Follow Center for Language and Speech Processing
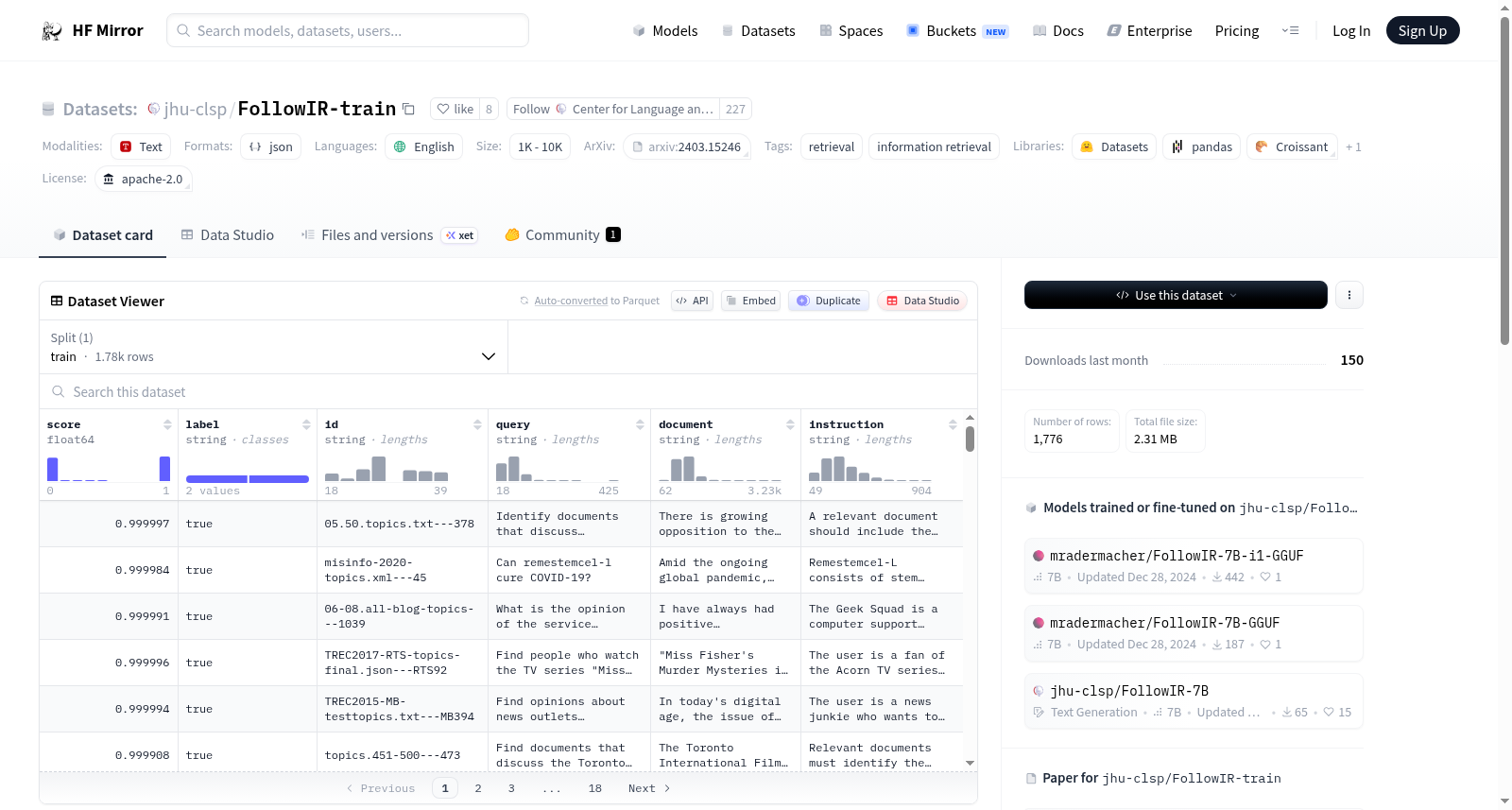This screenshot has height=810, width=1512. pyautogui.click(x=613, y=109)
